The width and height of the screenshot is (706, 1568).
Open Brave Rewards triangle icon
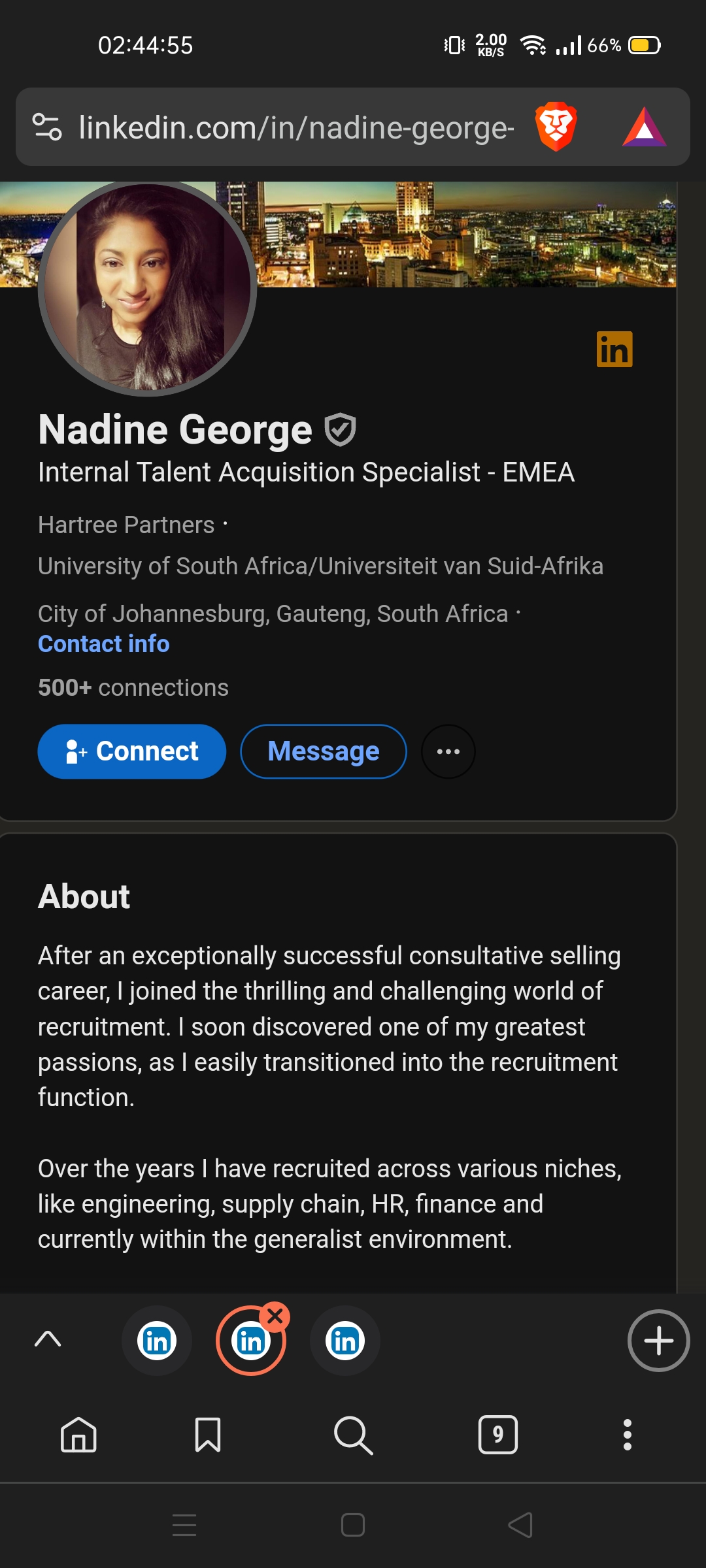tap(644, 127)
